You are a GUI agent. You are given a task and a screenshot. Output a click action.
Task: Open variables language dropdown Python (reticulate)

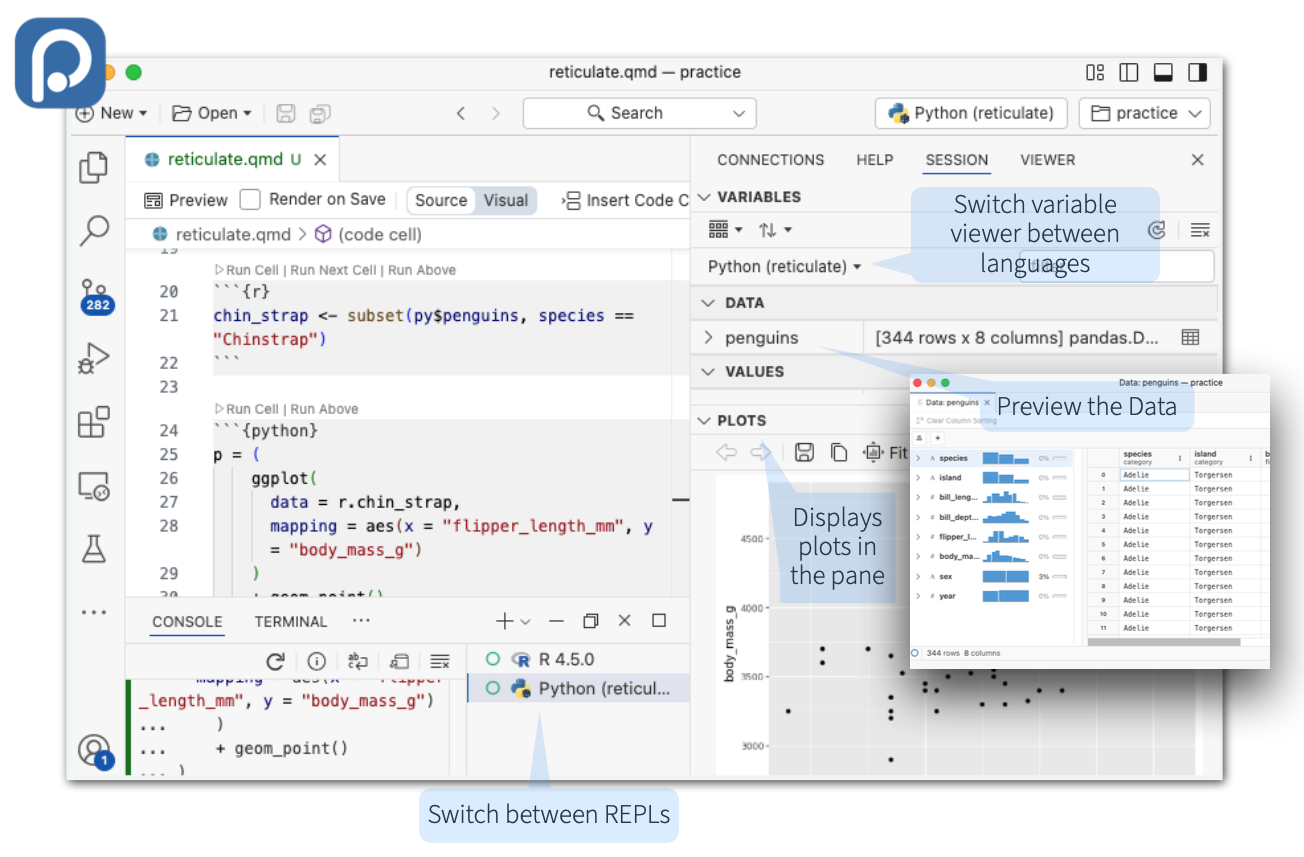click(x=785, y=266)
